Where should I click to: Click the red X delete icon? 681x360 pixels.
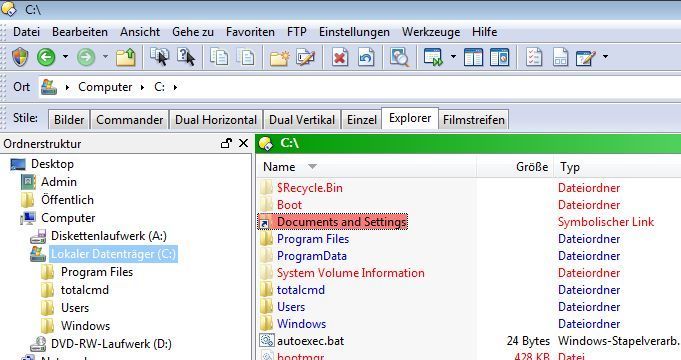[x=340, y=57]
